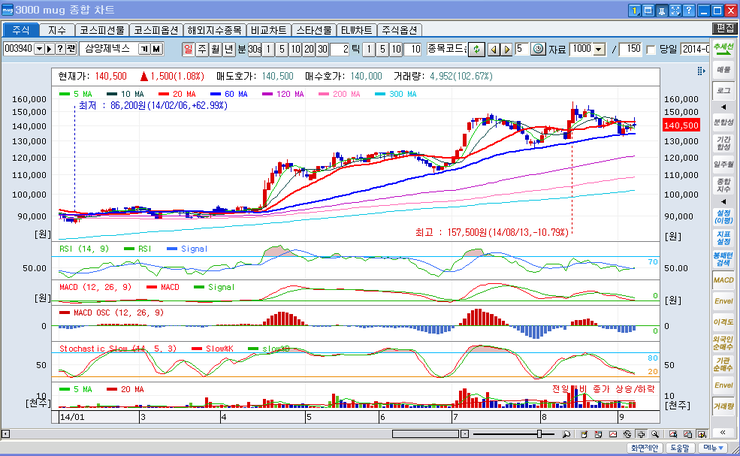This screenshot has width=740, height=456.
Task: Select the 코스피옵션 tab
Action: coord(156,30)
